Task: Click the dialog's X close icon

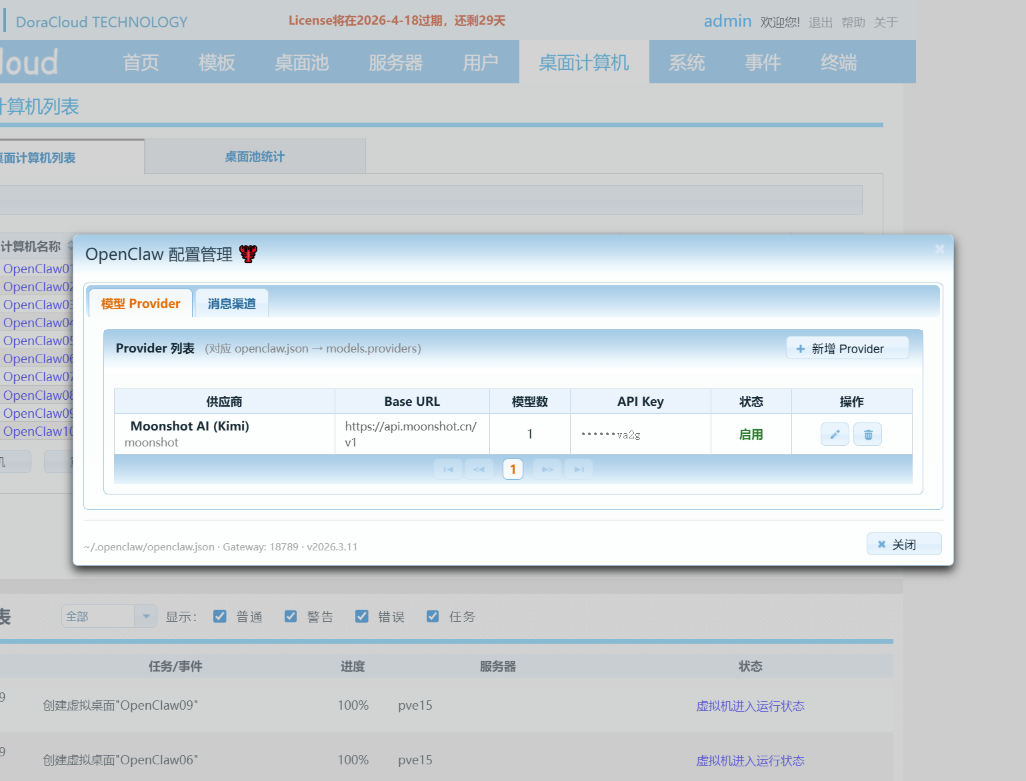Action: tap(940, 249)
